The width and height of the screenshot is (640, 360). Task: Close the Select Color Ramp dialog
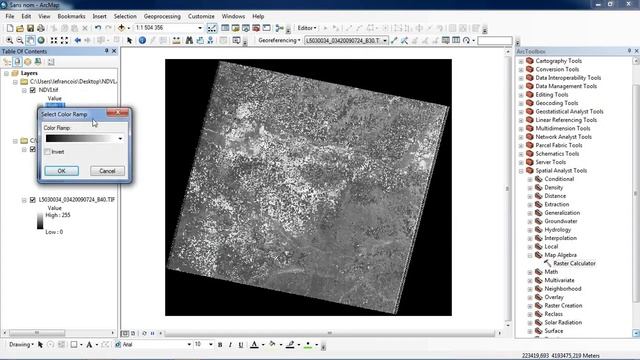(118, 113)
